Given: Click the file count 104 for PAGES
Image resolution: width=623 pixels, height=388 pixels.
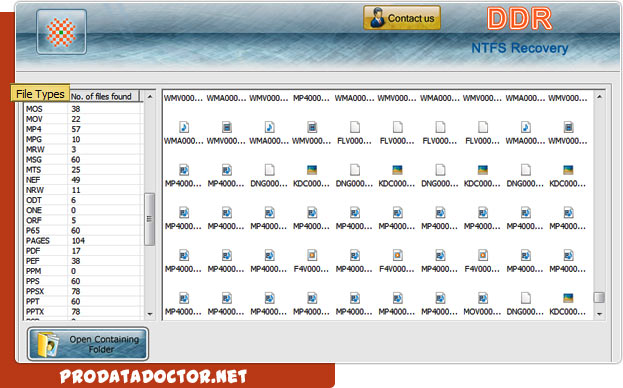Looking at the screenshot, I should pyautogui.click(x=78, y=241).
